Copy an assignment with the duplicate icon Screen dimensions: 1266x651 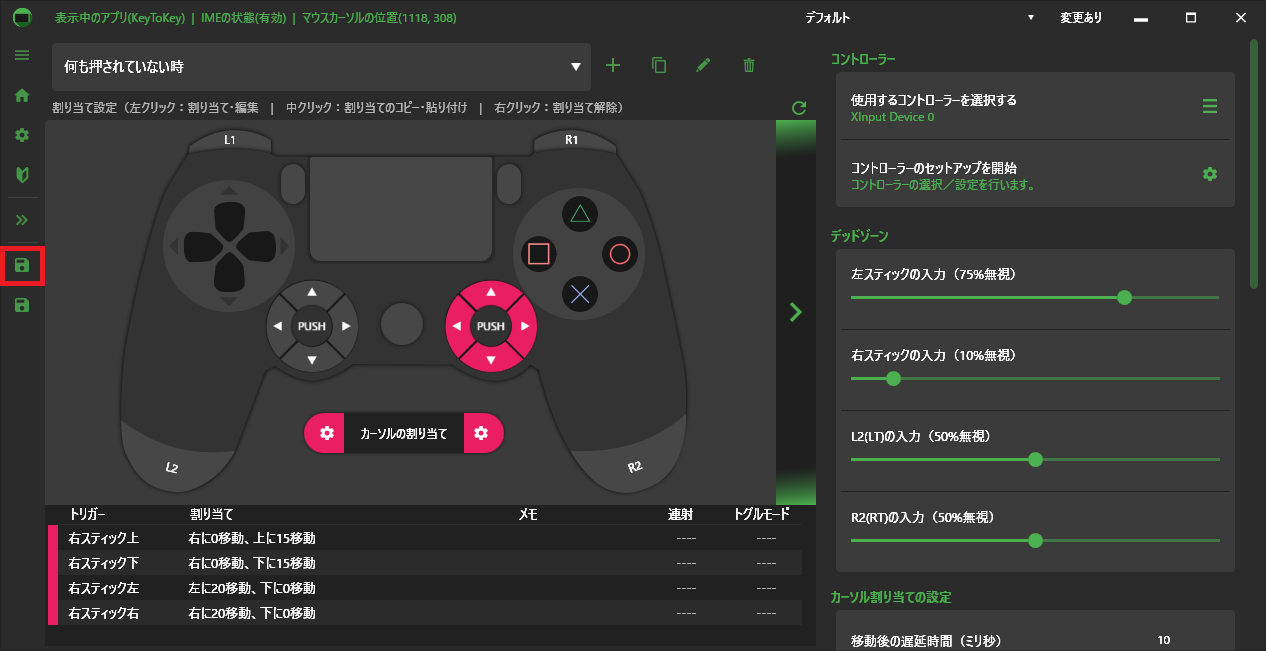(658, 65)
